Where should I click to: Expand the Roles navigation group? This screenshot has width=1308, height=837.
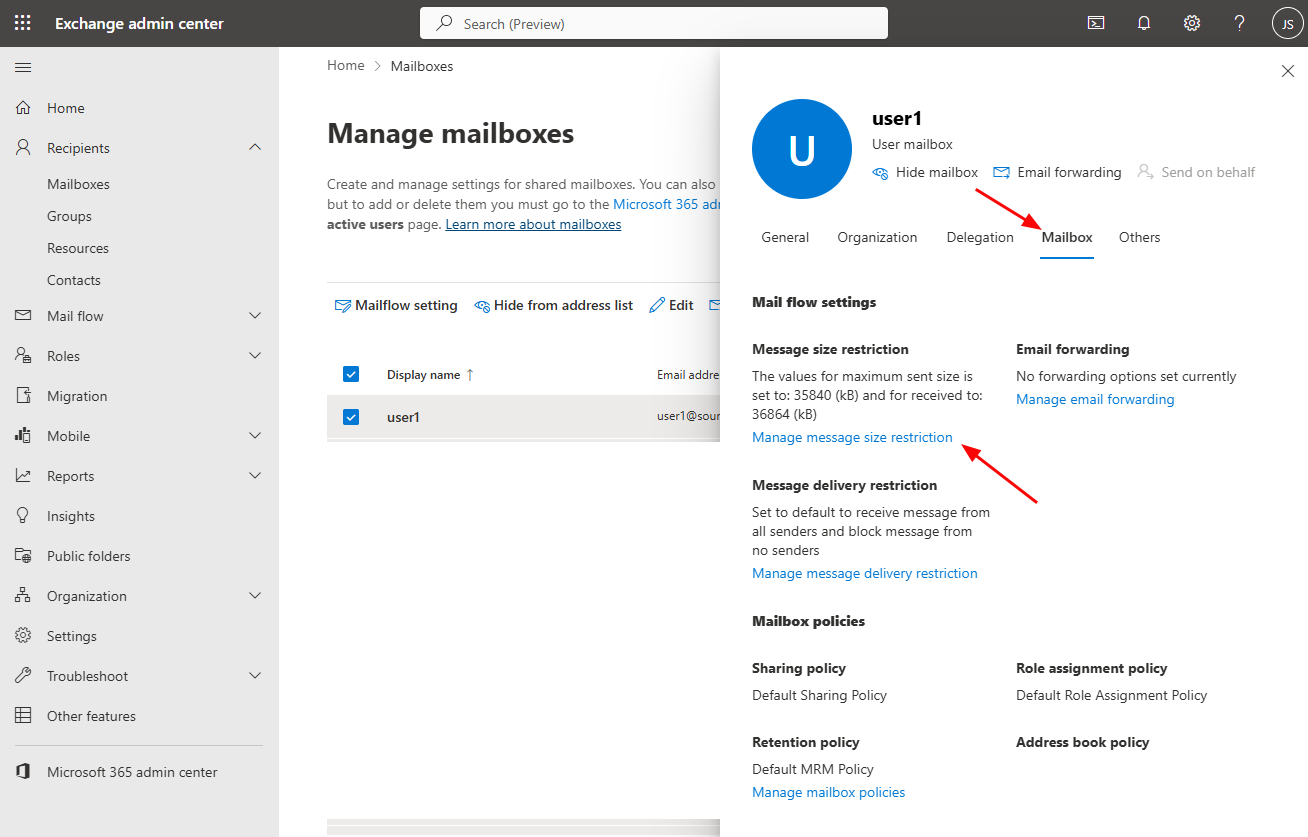(255, 356)
